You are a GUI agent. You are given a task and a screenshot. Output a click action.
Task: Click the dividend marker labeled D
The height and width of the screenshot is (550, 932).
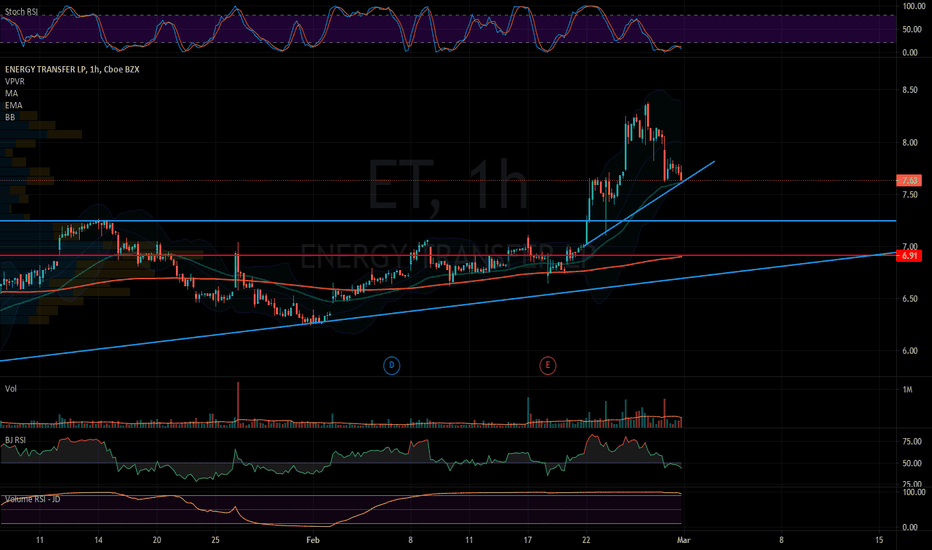coord(391,365)
